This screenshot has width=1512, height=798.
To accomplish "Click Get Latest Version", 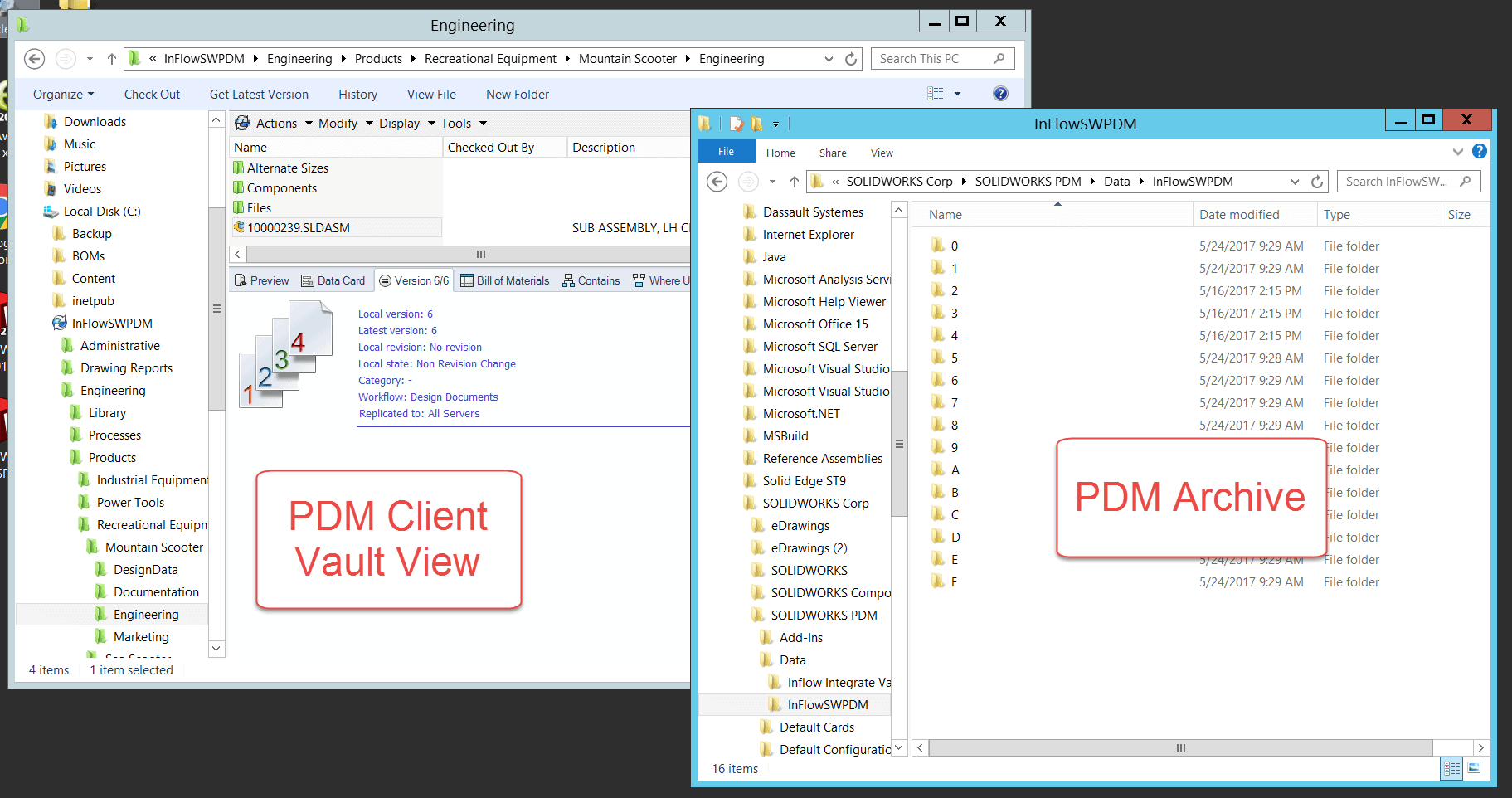I will [259, 95].
